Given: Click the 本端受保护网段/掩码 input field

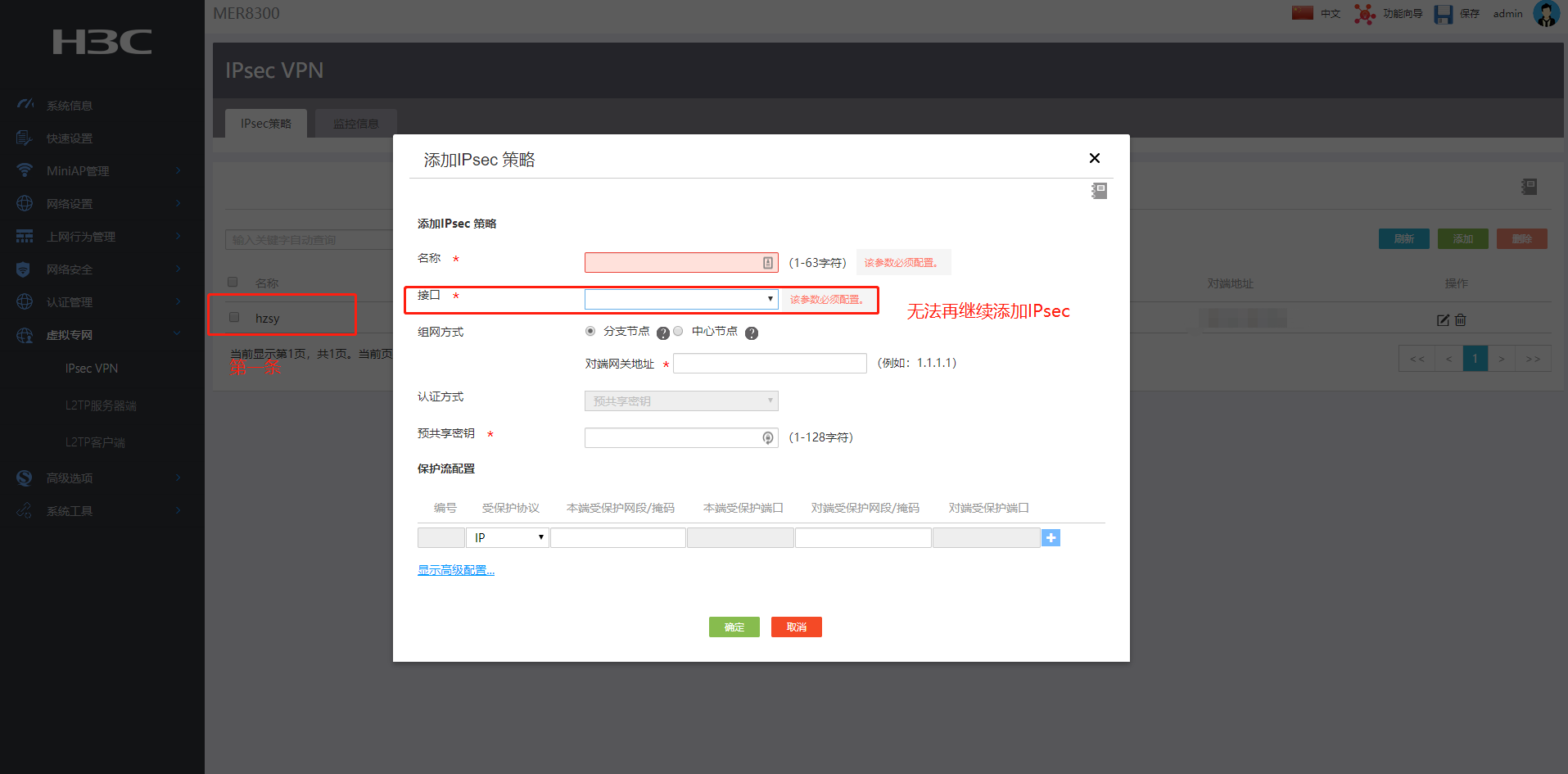Looking at the screenshot, I should pyautogui.click(x=618, y=537).
